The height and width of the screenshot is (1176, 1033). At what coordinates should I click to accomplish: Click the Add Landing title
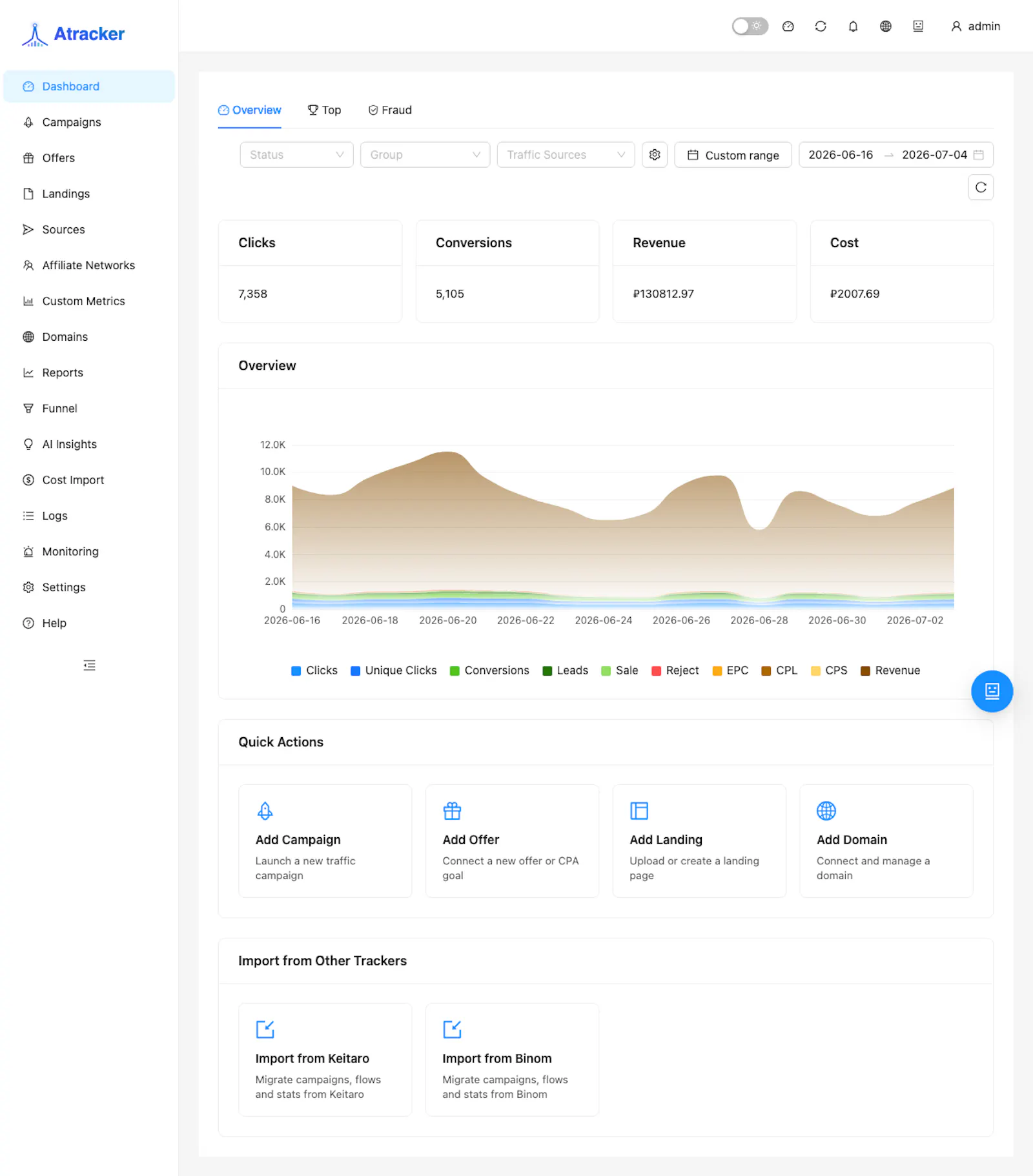pyautogui.click(x=666, y=840)
